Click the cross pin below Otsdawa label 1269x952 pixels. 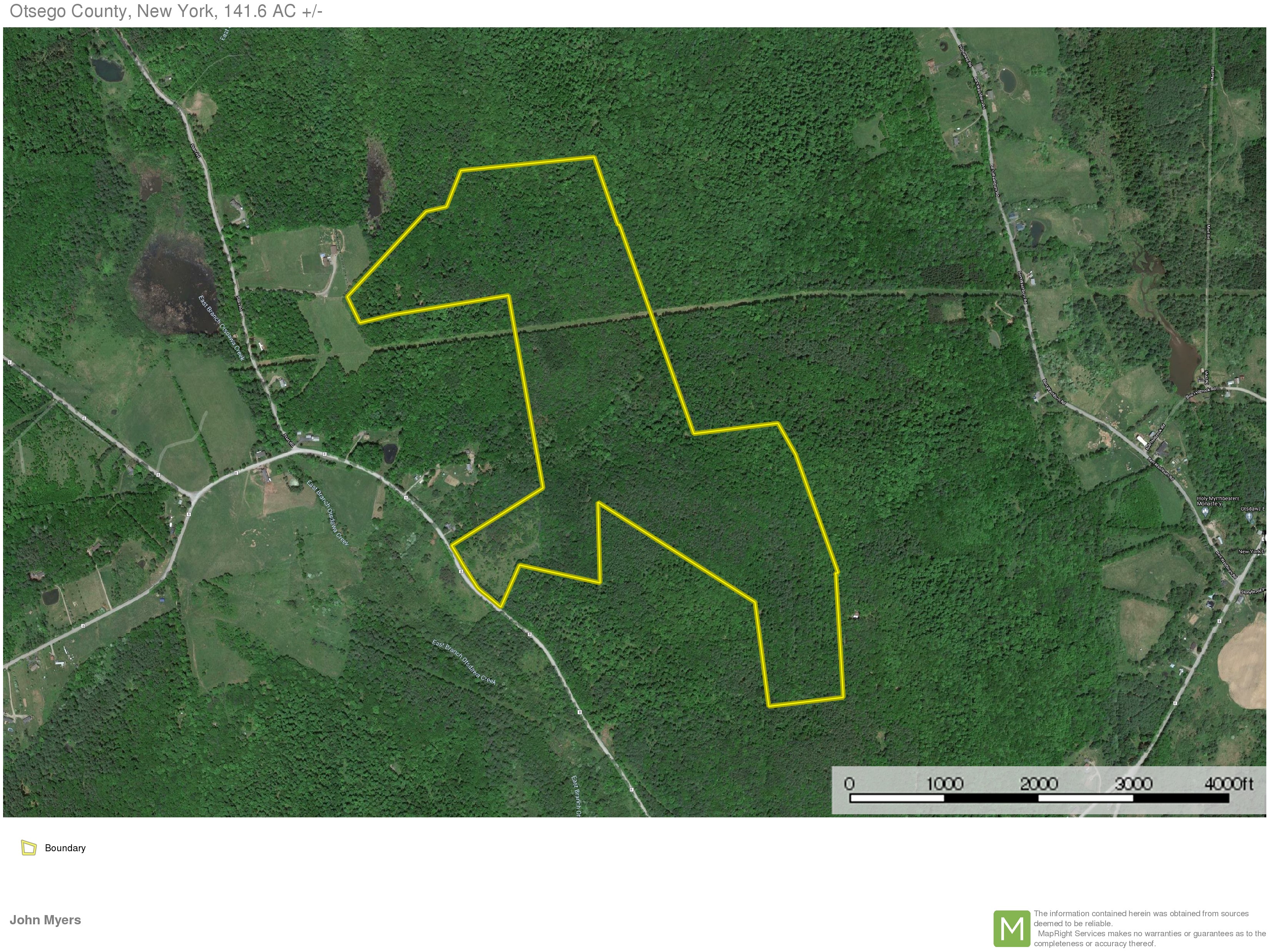(1248, 516)
